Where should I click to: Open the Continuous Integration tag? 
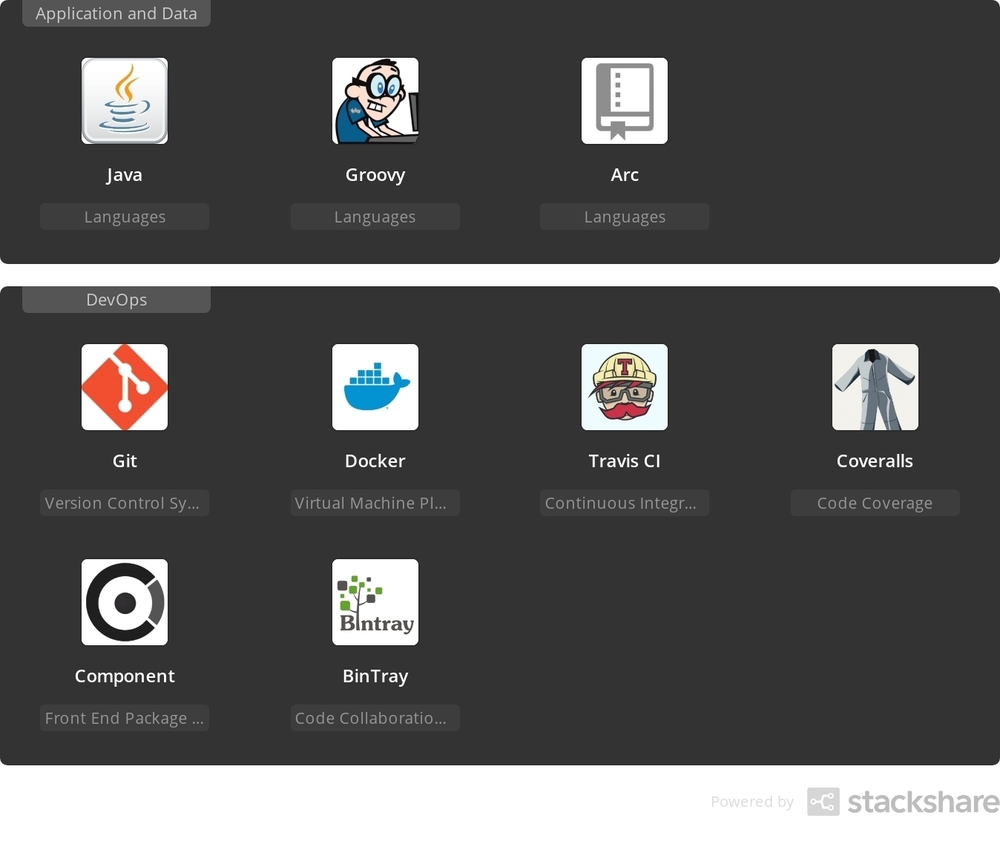[624, 502]
